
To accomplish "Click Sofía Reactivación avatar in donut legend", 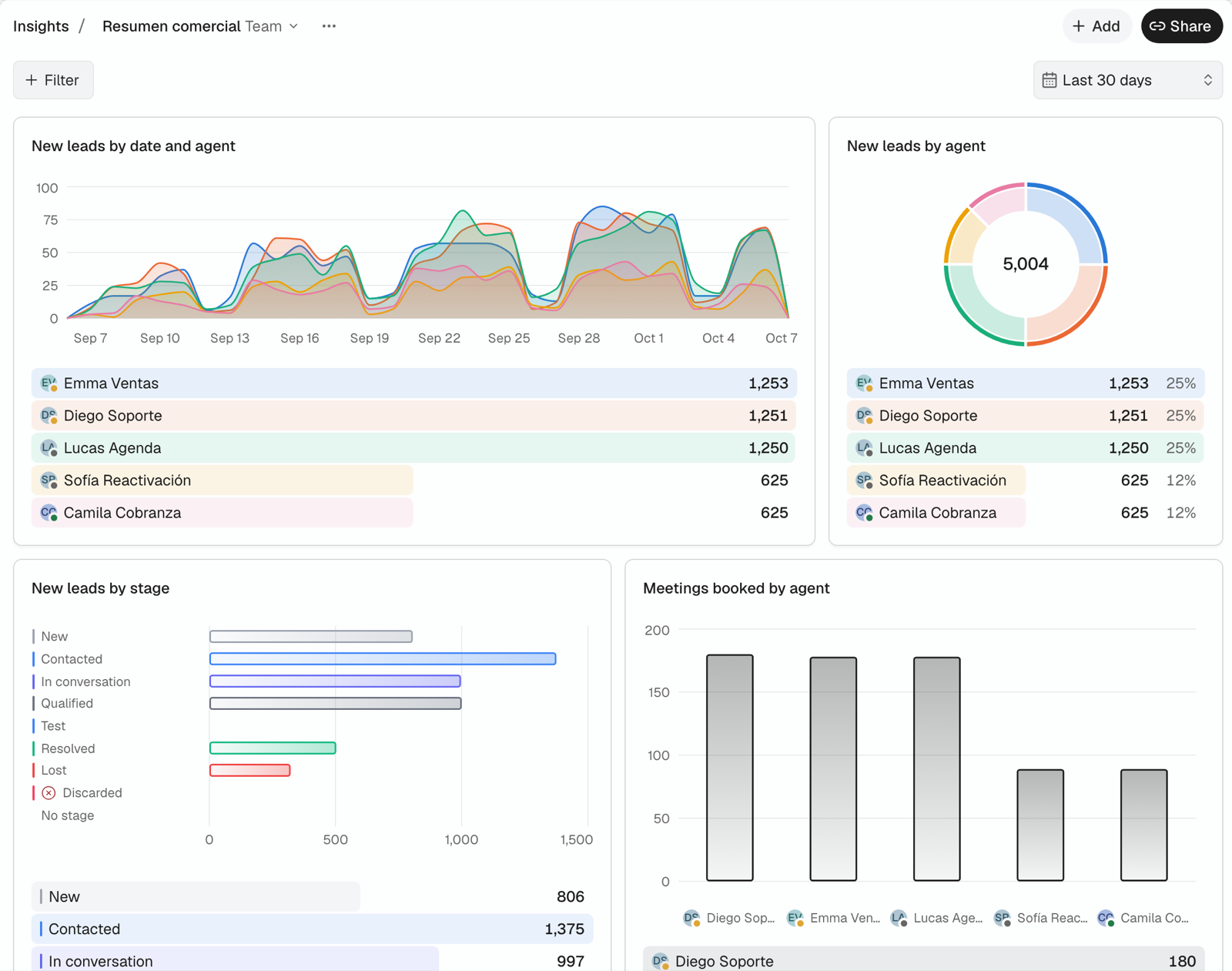I will [864, 480].
